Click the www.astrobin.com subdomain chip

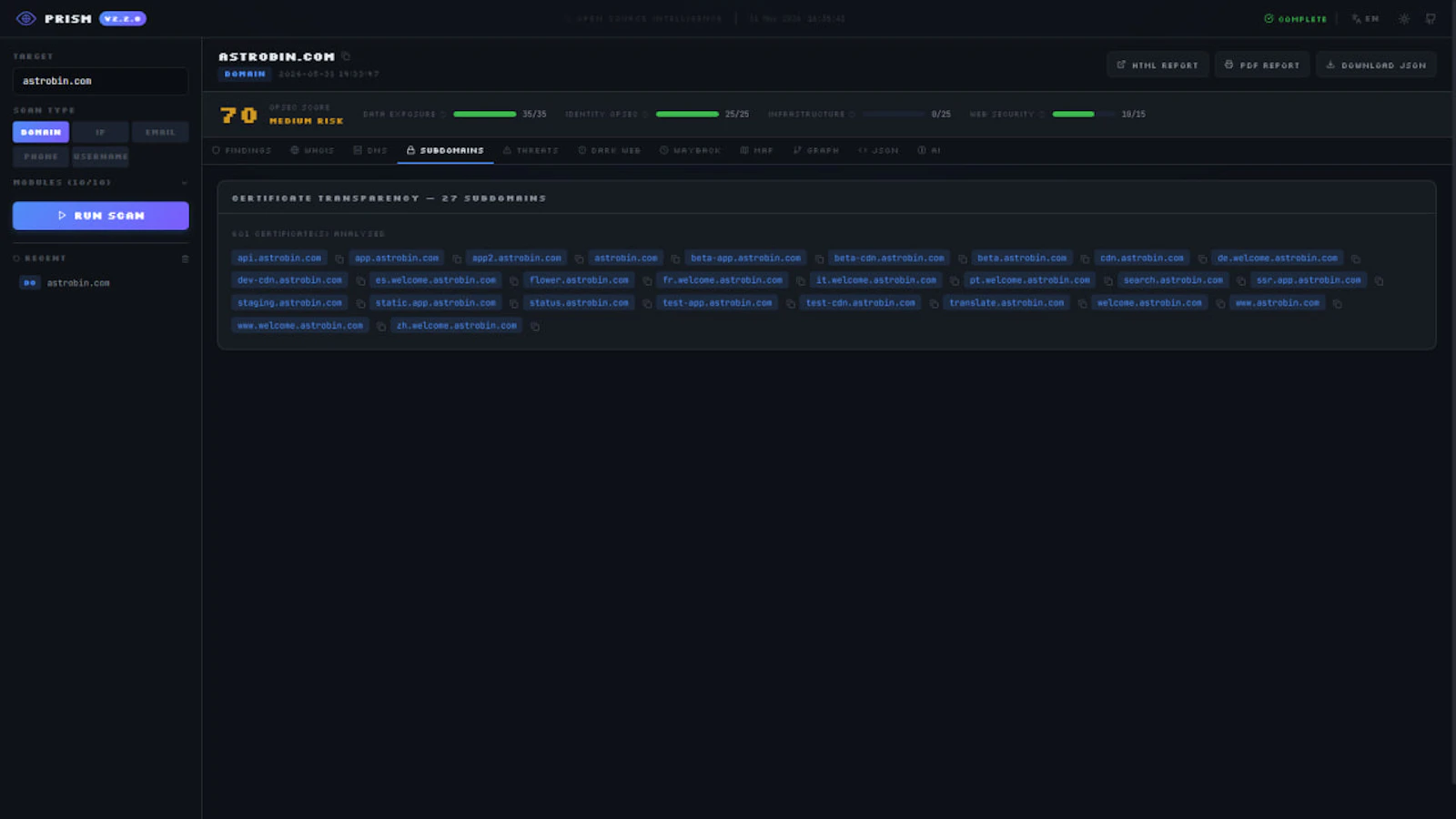[1277, 303]
